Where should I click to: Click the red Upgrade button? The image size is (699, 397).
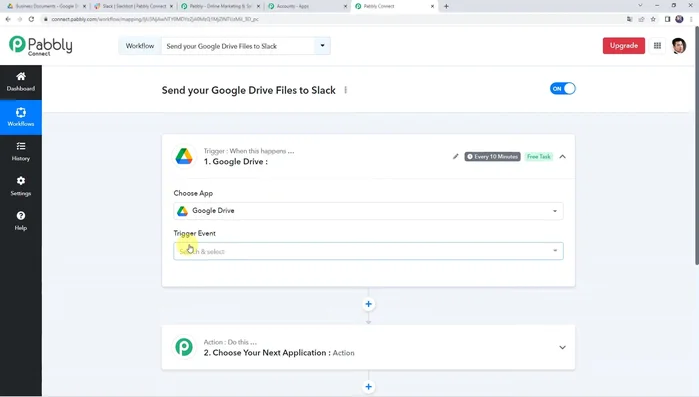624,45
